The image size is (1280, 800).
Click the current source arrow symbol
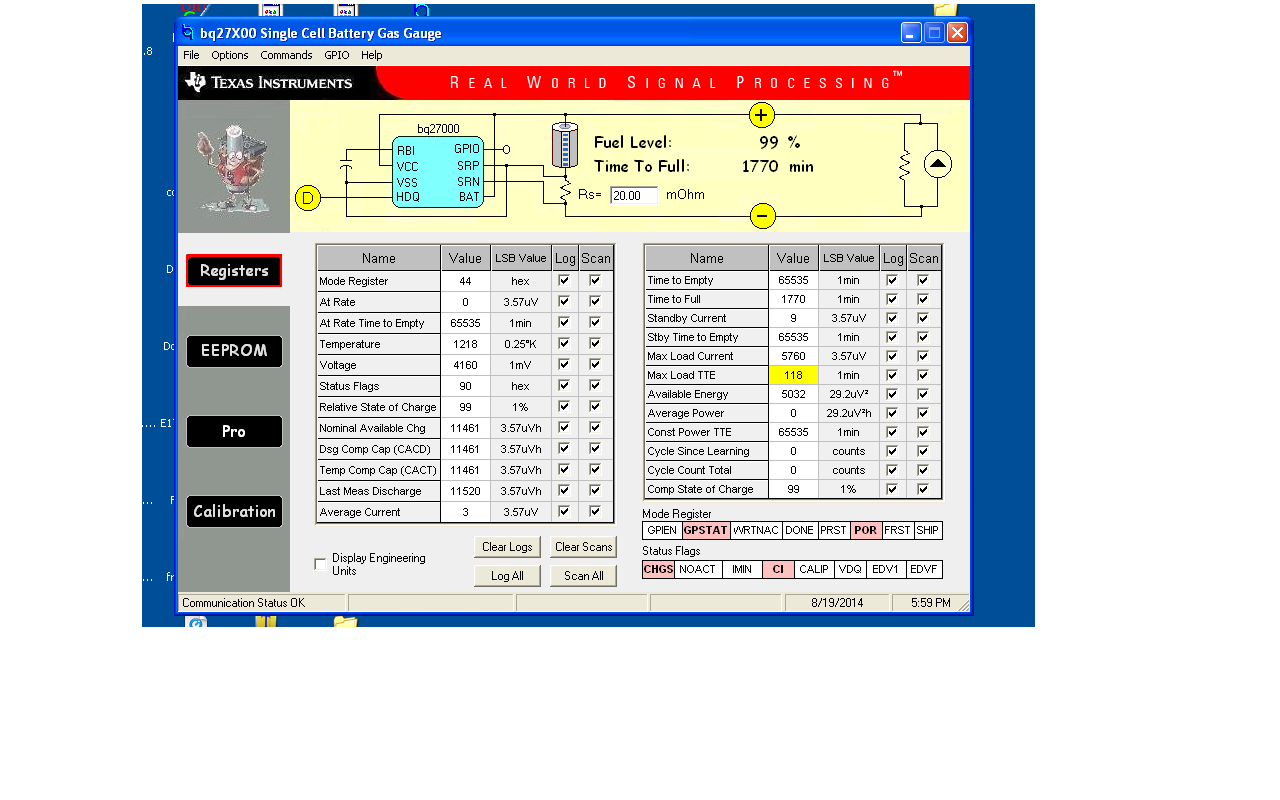click(938, 165)
